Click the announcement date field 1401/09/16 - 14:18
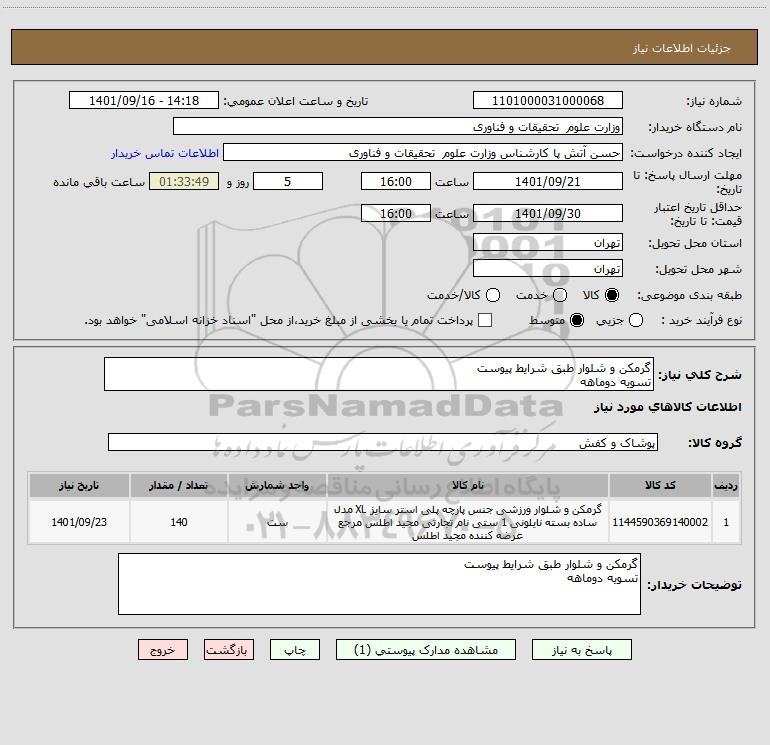Viewport: 770px width, 745px height. tap(144, 100)
